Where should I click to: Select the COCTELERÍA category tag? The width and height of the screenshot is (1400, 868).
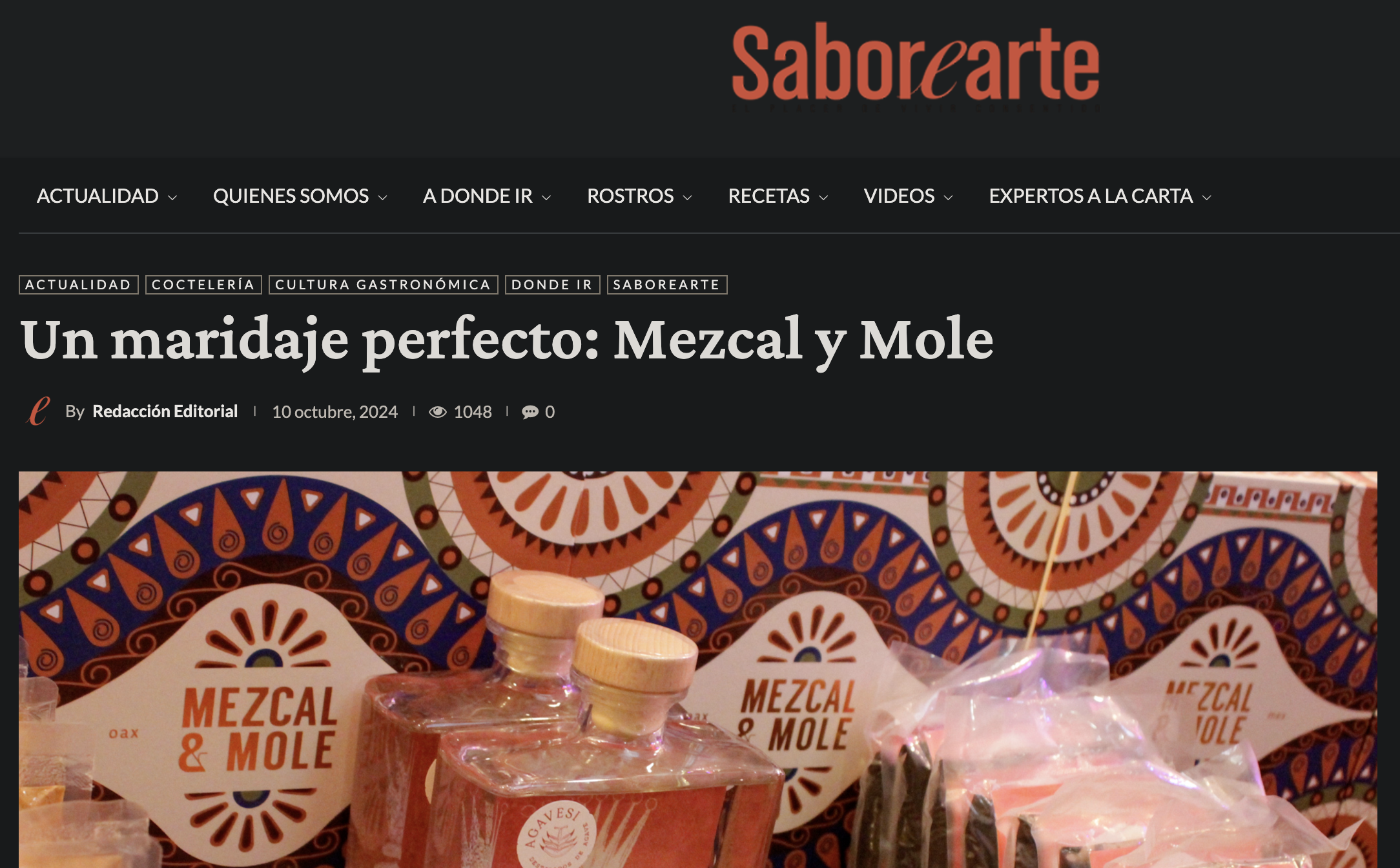[203, 285]
